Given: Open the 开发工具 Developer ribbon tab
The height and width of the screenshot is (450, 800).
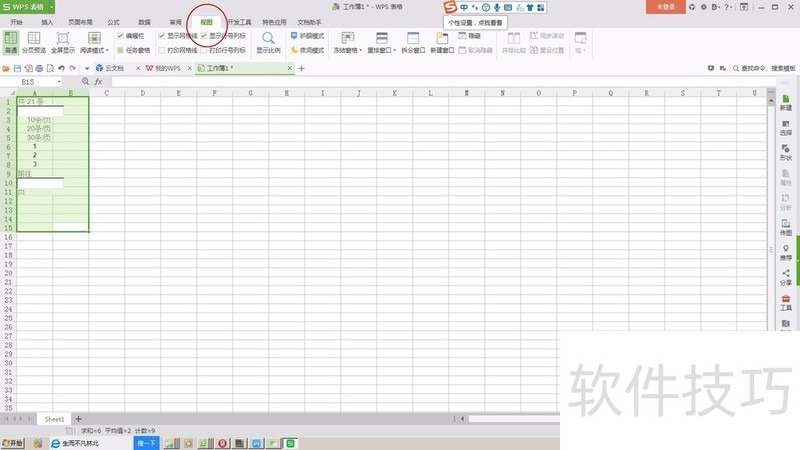Looking at the screenshot, I should 239,22.
